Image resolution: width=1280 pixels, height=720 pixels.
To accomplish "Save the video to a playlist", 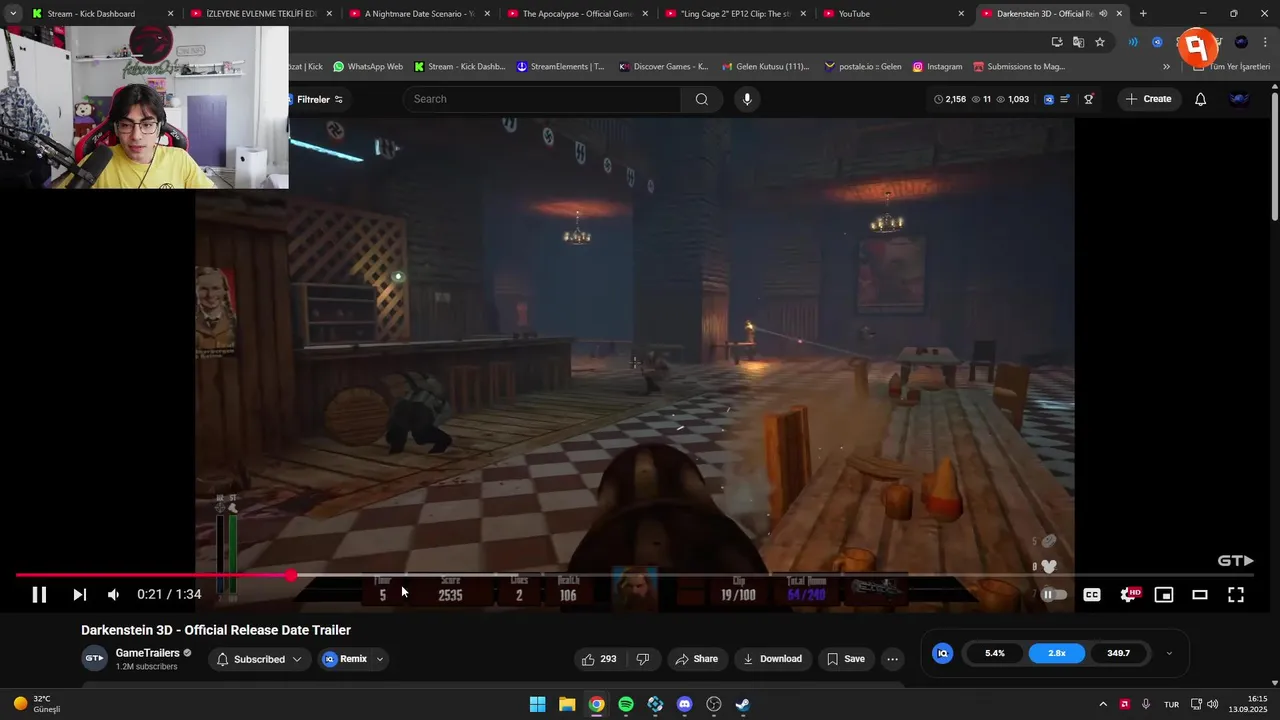I will (846, 659).
